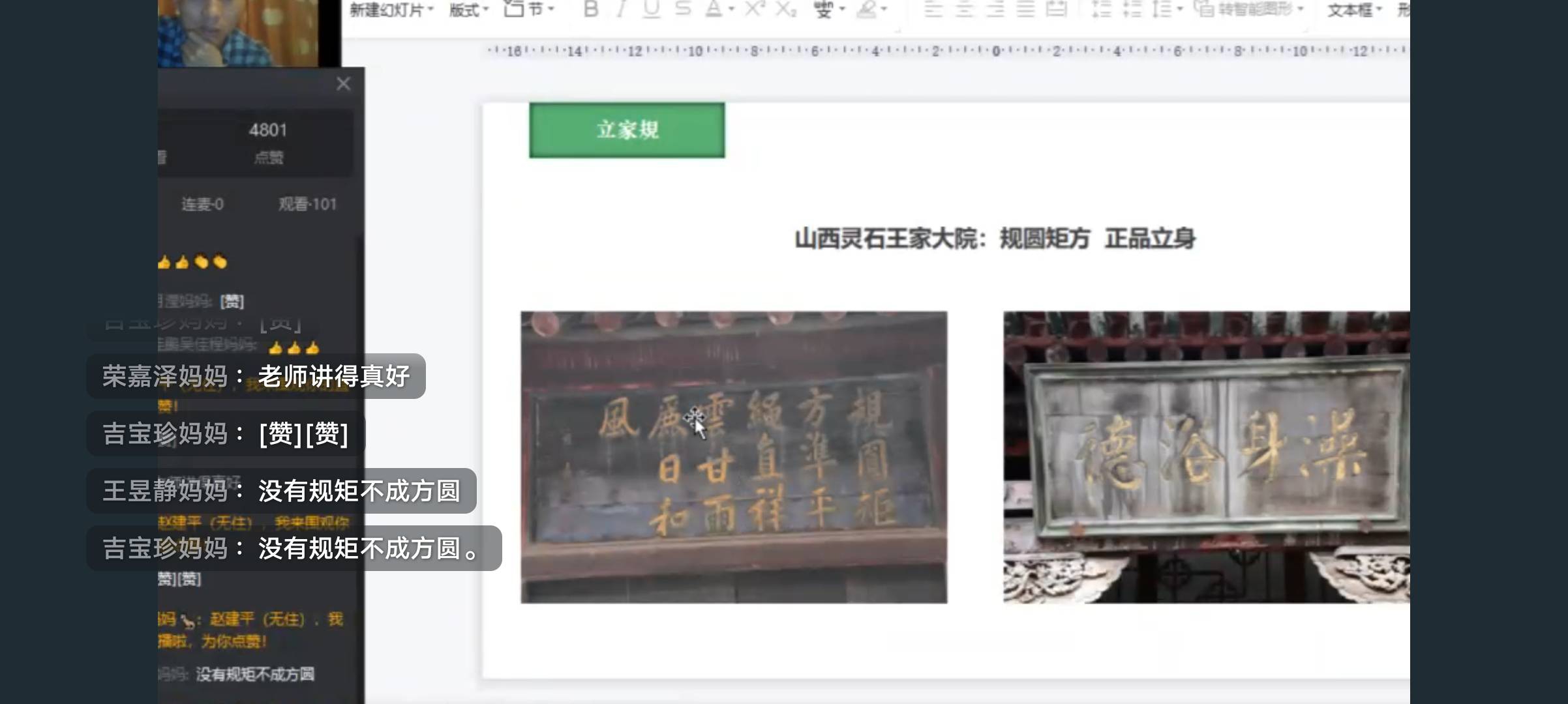Open the font color picker
The height and width of the screenshot is (704, 1568).
click(x=714, y=10)
